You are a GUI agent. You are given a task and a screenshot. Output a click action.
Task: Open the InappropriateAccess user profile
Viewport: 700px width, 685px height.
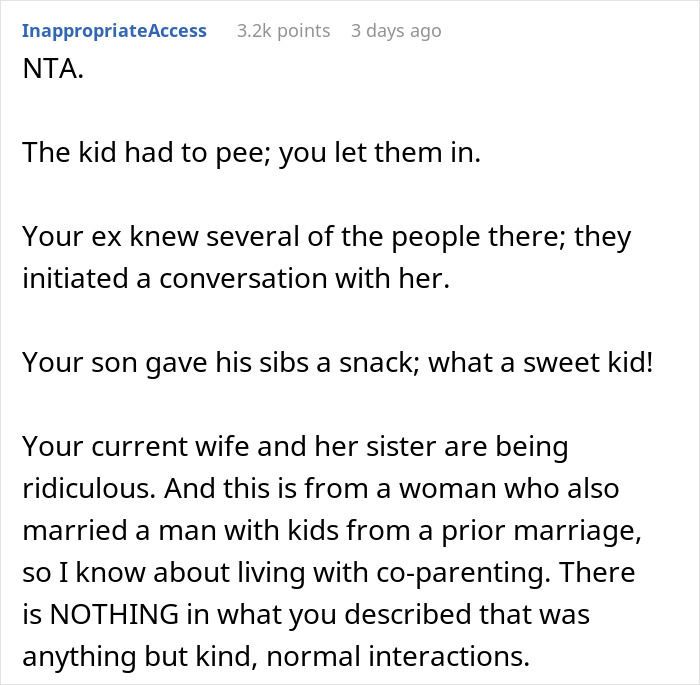[114, 31]
